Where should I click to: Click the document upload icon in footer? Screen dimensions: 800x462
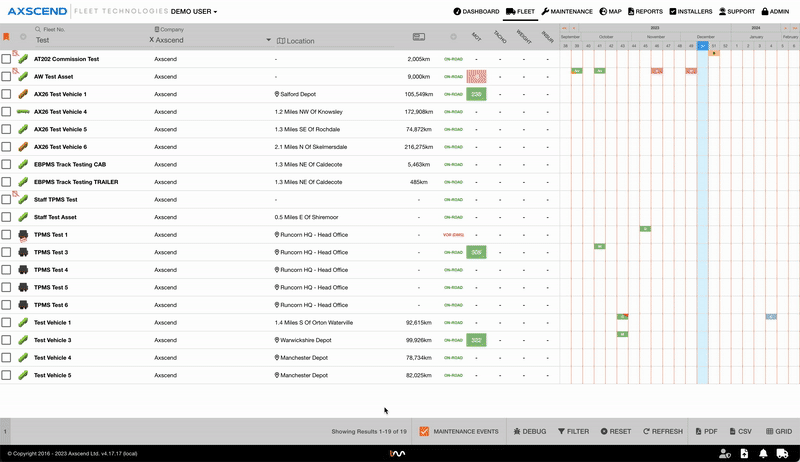(744, 454)
